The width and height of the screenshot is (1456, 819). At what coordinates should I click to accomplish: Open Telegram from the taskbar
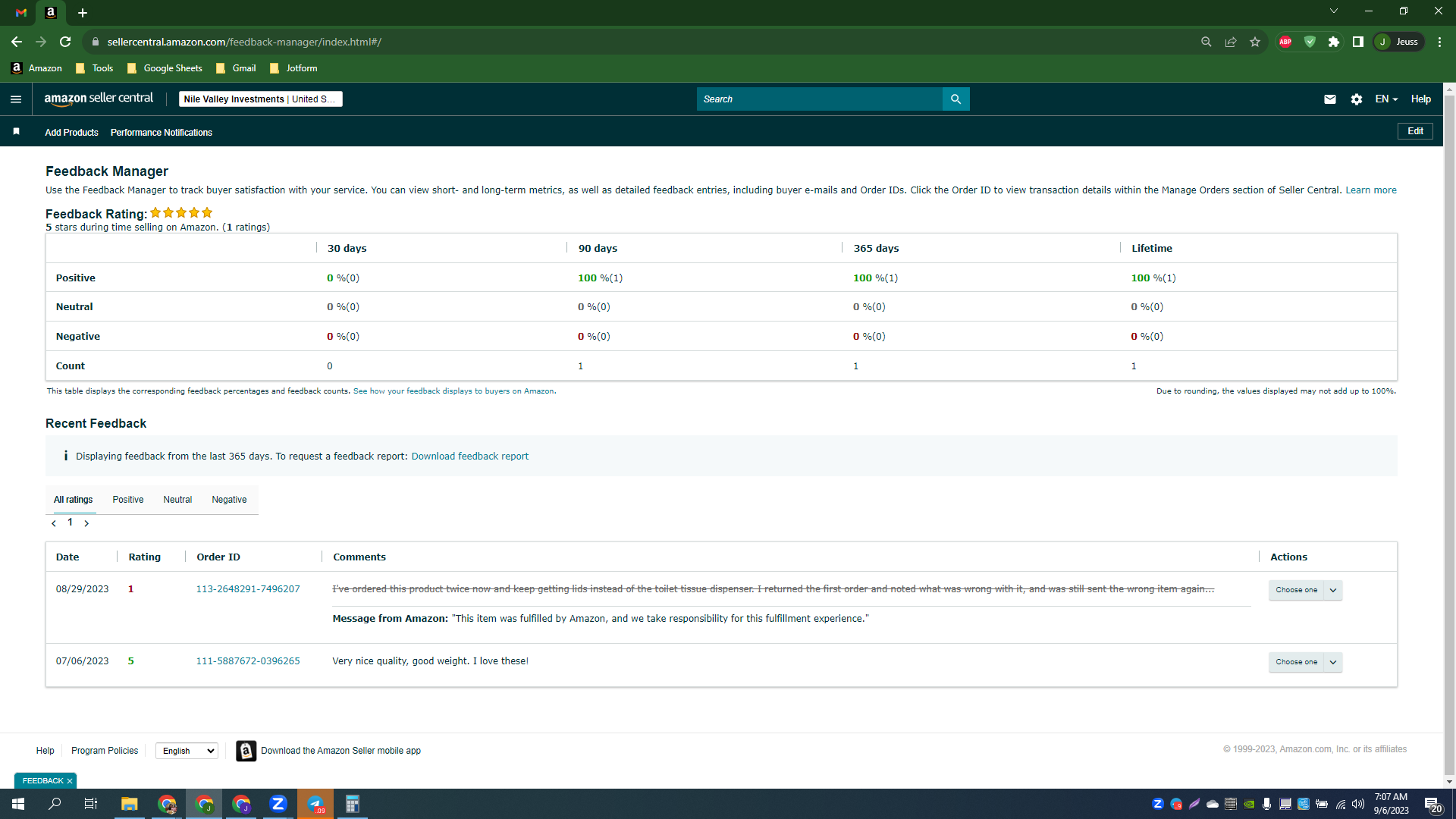[315, 804]
